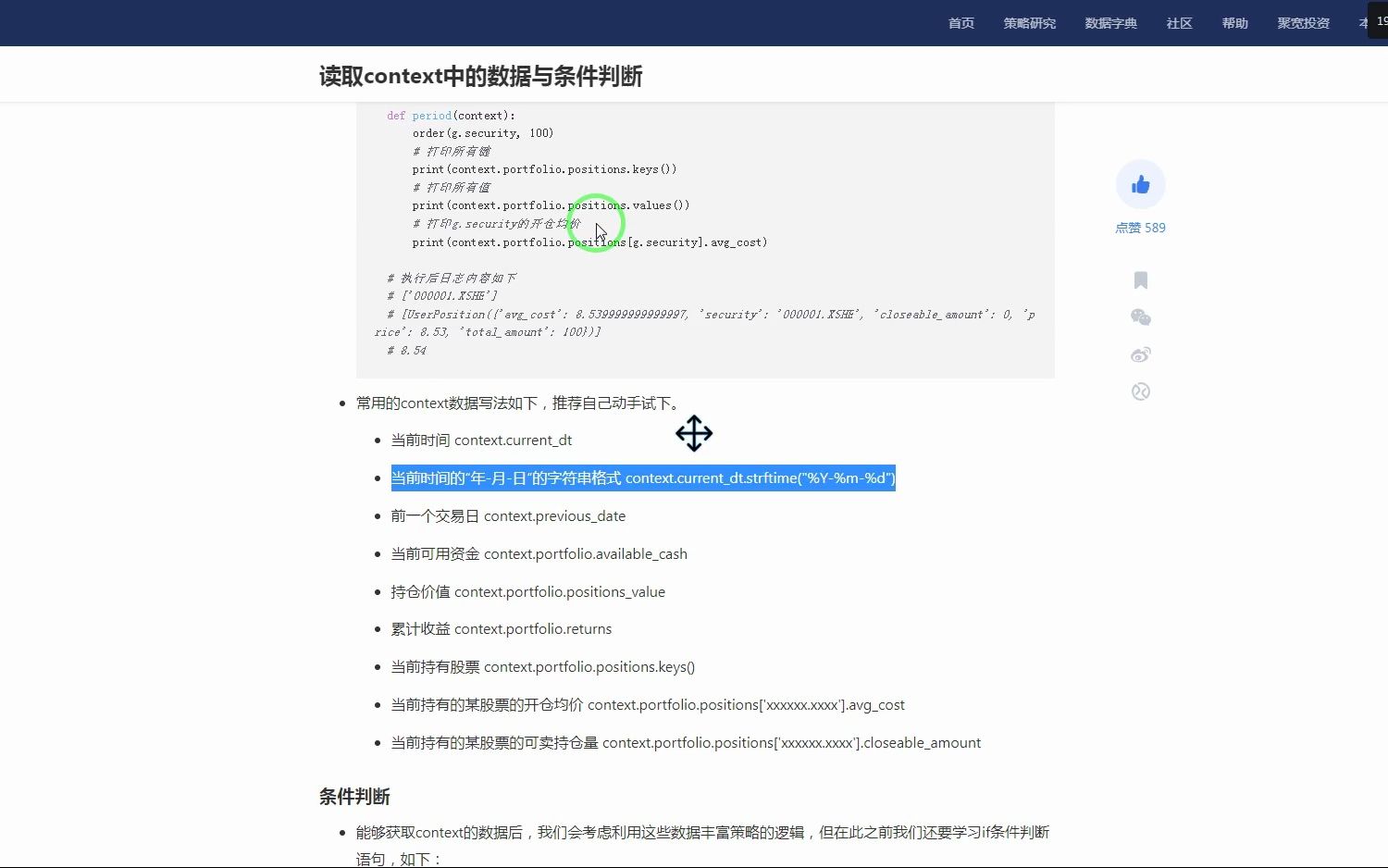Click the line context.portfolio.available_cash
The height and width of the screenshot is (868, 1388).
[x=539, y=554]
